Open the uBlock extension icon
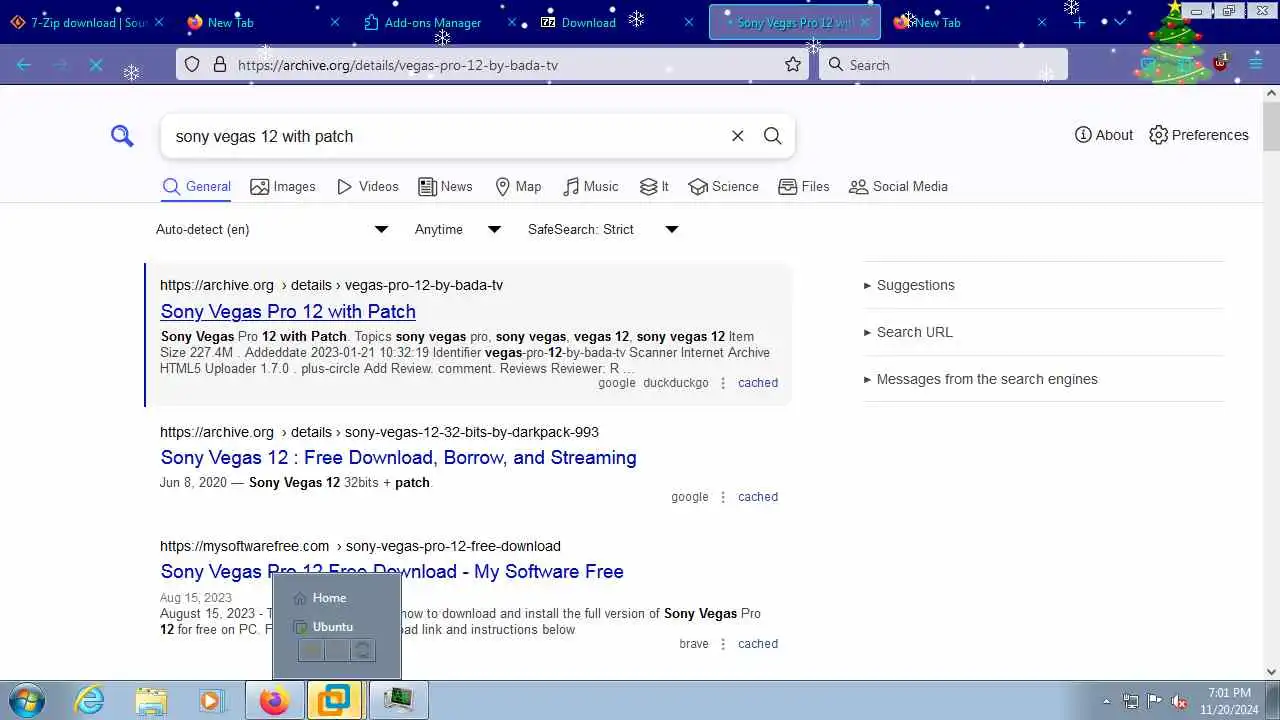Viewport: 1280px width, 720px height. click(x=1220, y=63)
